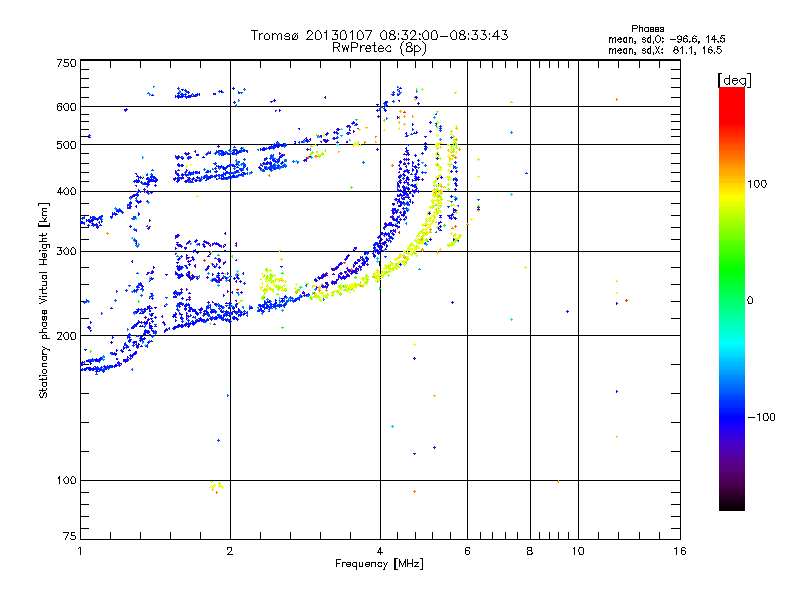The height and width of the screenshot is (600, 800).
Task: Click the x-axis '8' tick label
Action: click(x=530, y=551)
